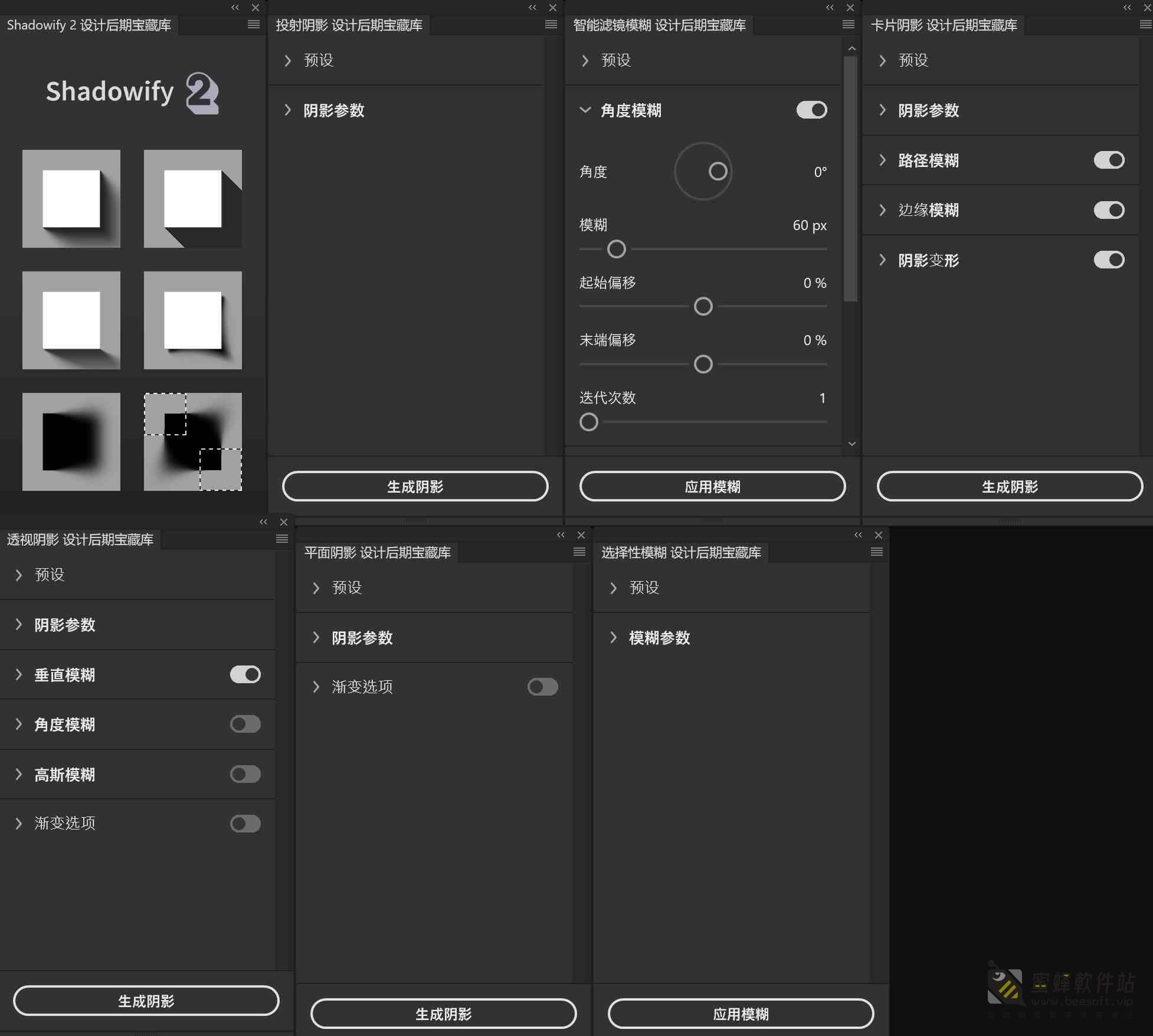Image resolution: width=1153 pixels, height=1036 pixels.
Task: Select the 选择性模糊 设计后期宝藏库 tab
Action: 682,553
